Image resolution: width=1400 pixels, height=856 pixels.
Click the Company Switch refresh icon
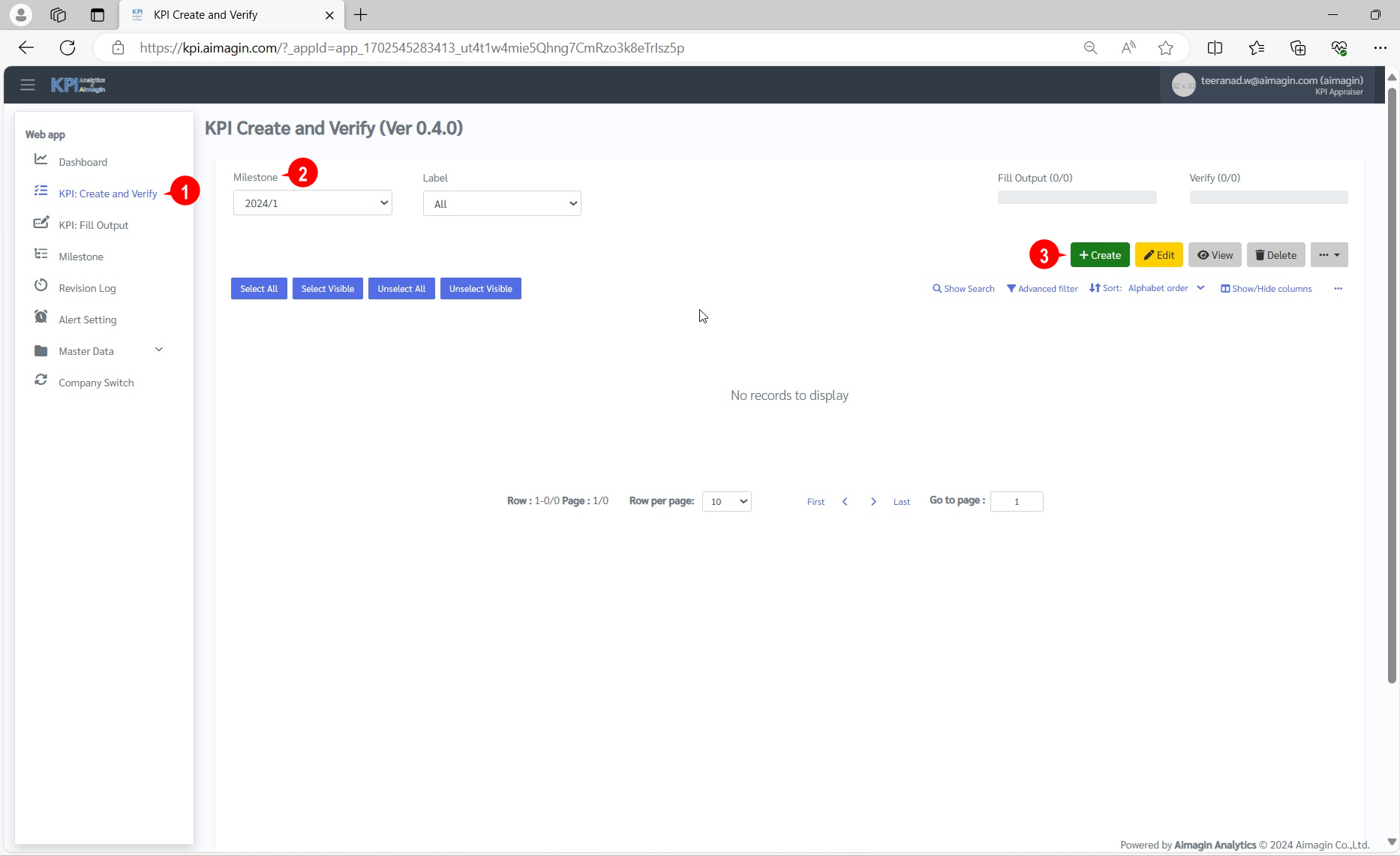(41, 380)
